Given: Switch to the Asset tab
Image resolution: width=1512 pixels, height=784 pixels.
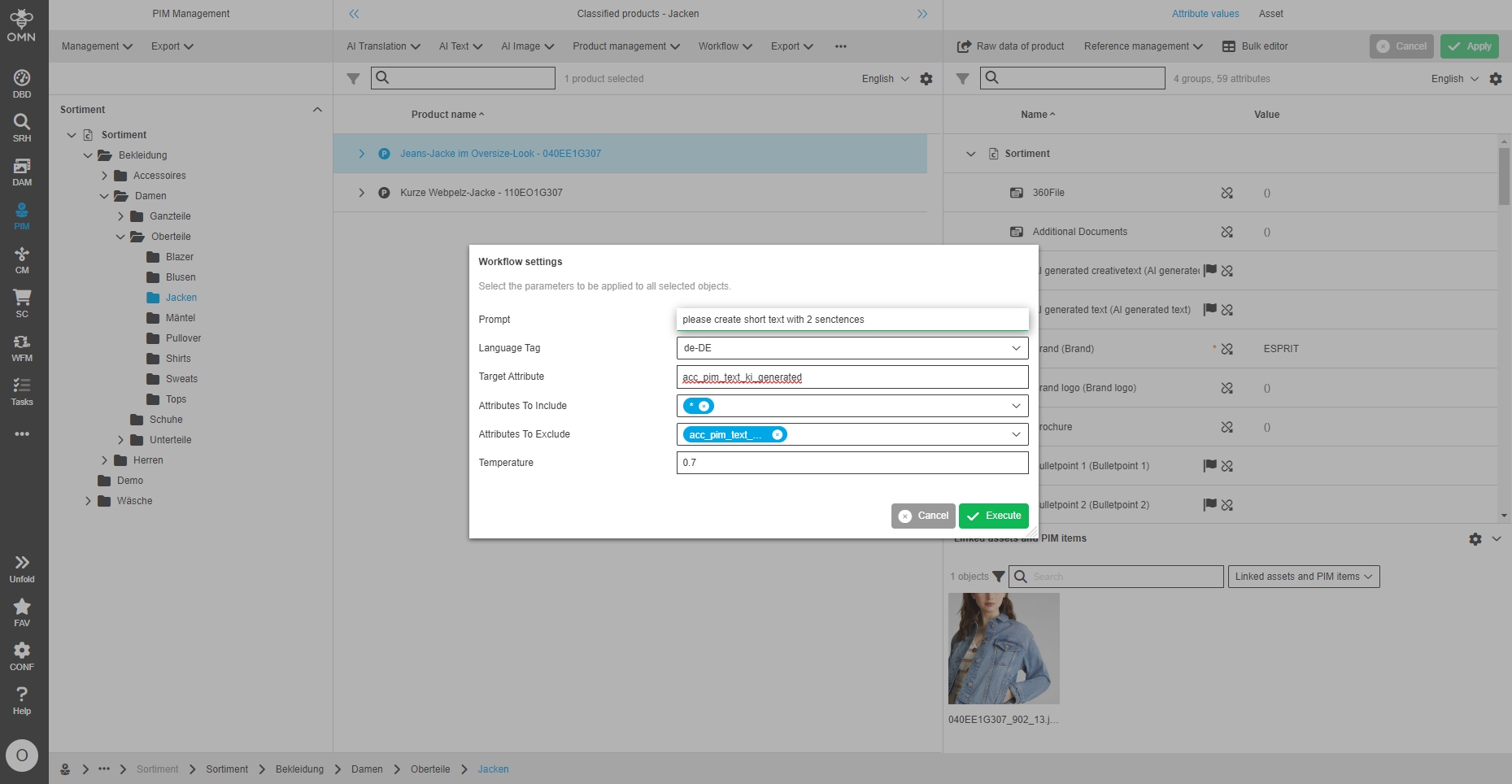Looking at the screenshot, I should (1270, 14).
